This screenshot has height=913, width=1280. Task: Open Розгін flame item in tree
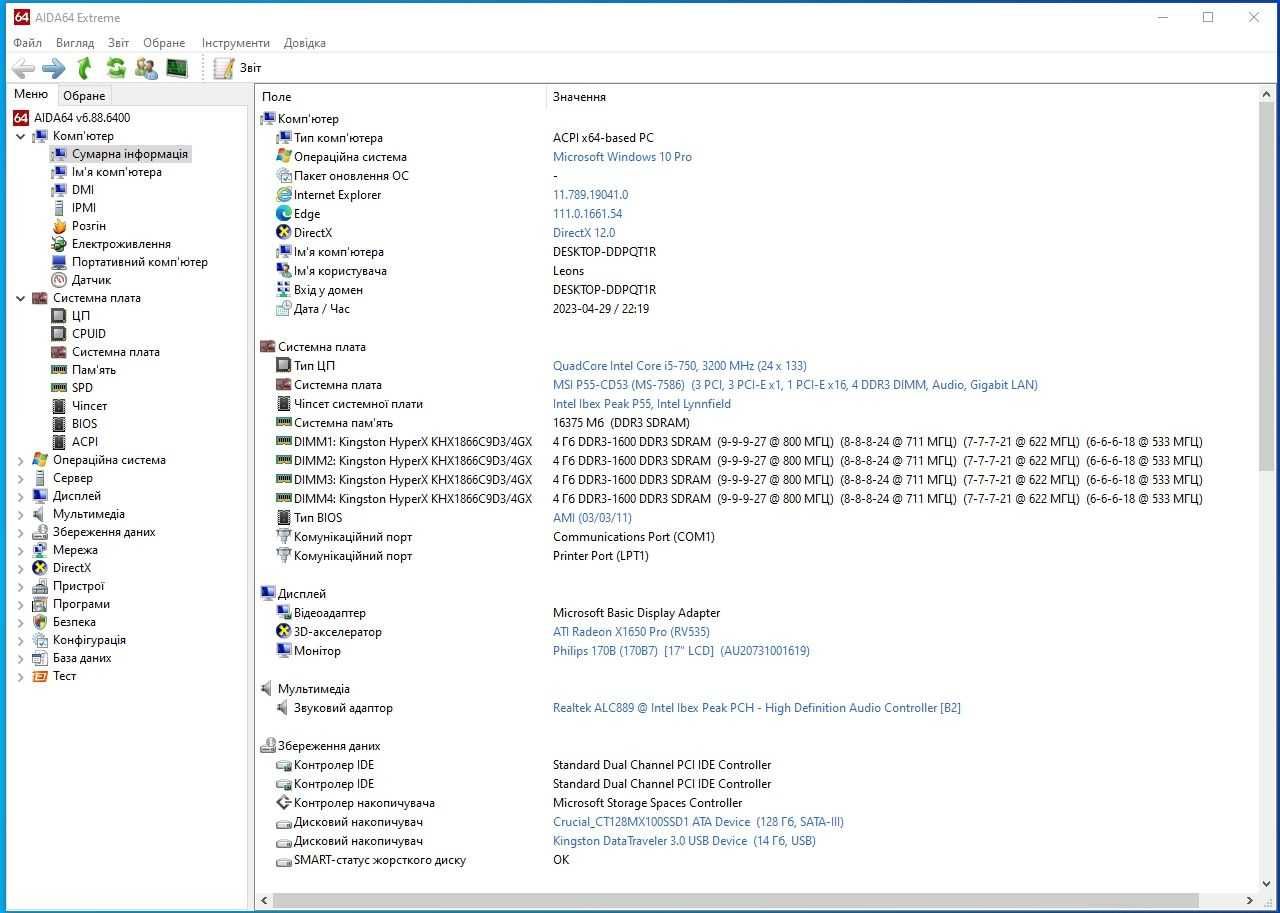click(x=89, y=226)
